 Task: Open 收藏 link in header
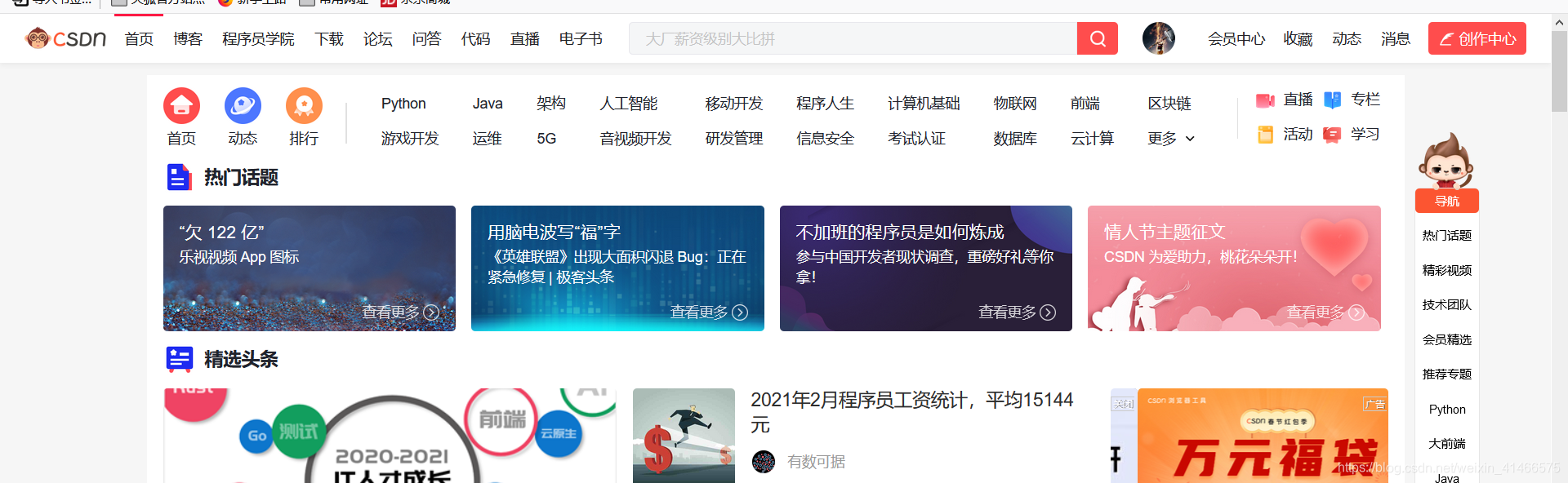click(1298, 39)
